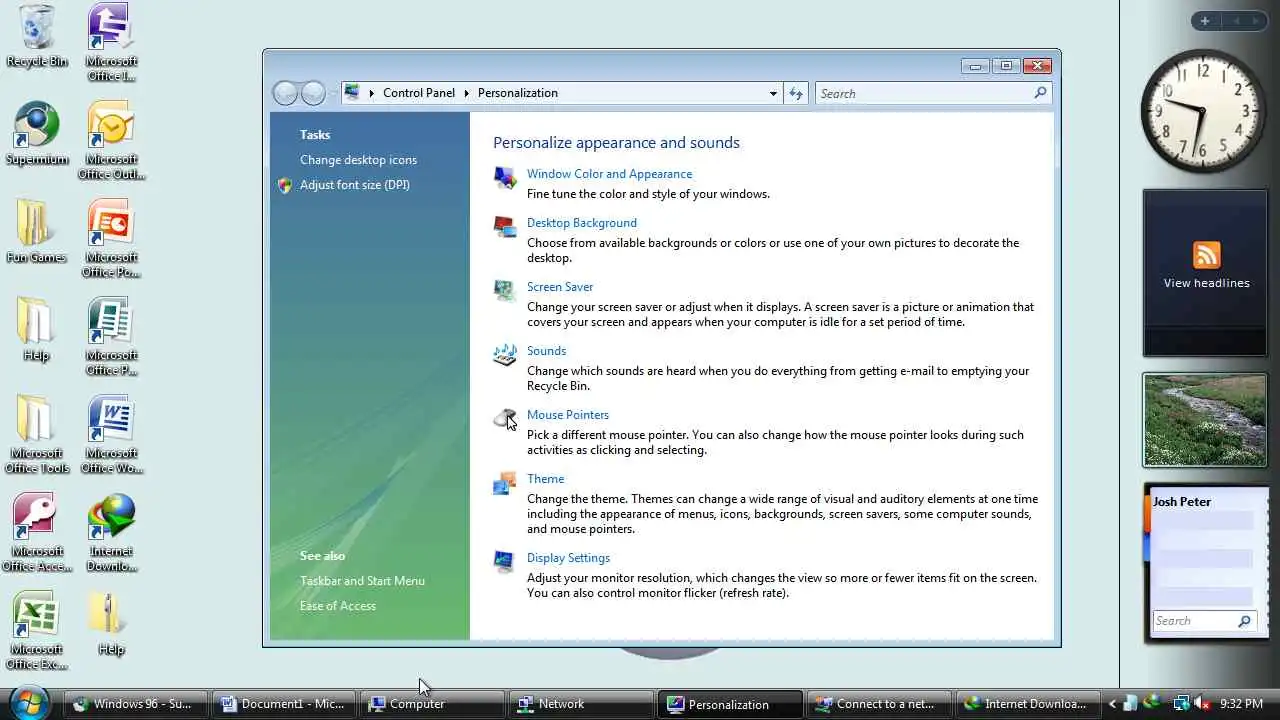Click the Display Settings monitor icon
Viewport: 1280px width, 720px height.
(x=505, y=562)
